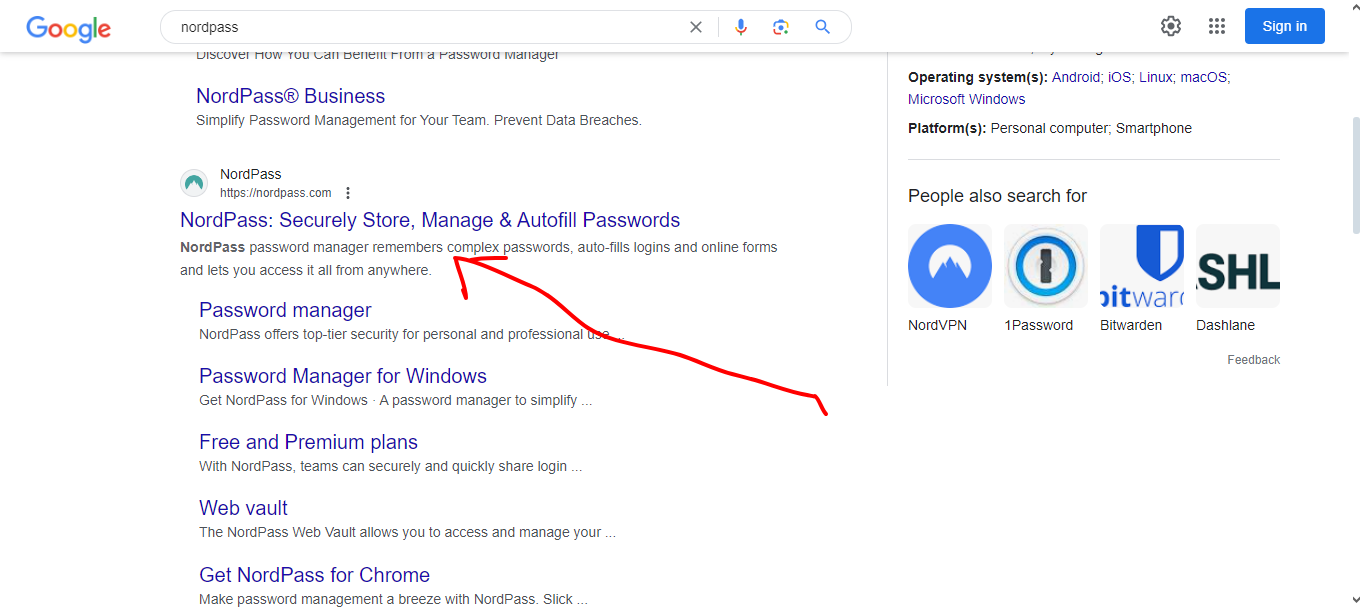
Task: Click in the nordpass search field
Action: pos(420,27)
